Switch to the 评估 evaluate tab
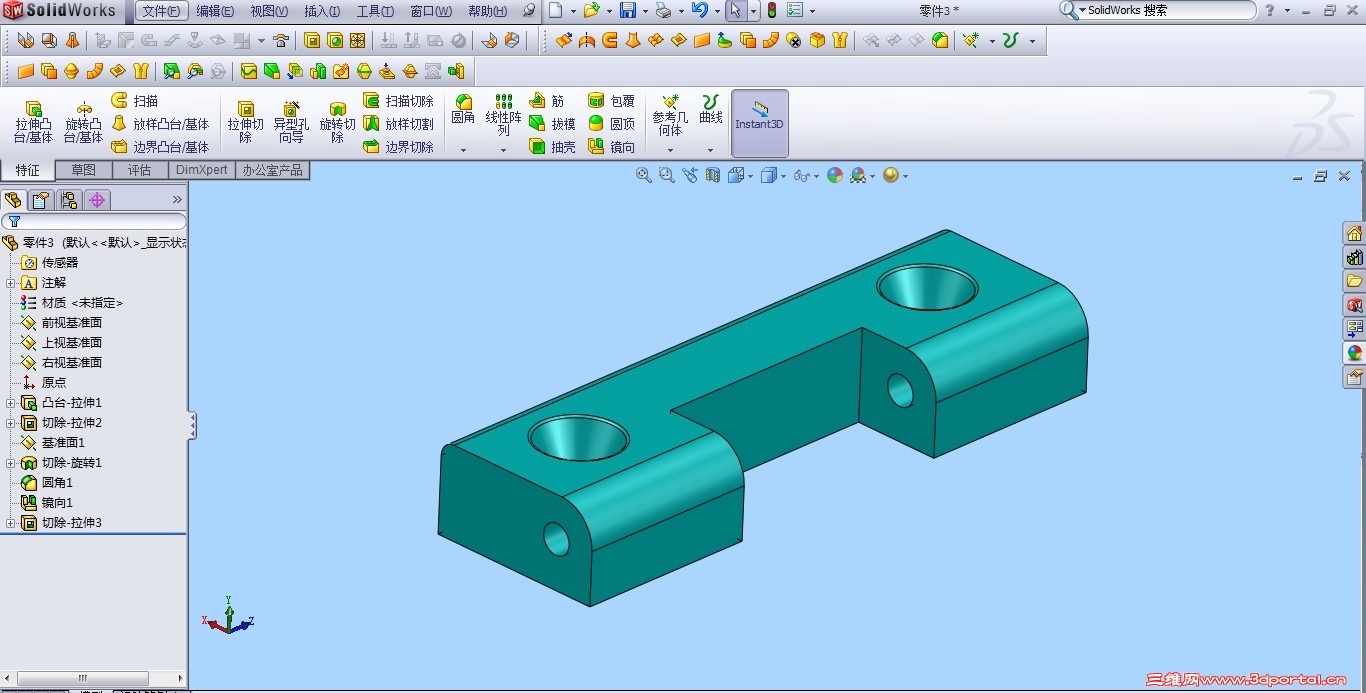 coord(139,170)
